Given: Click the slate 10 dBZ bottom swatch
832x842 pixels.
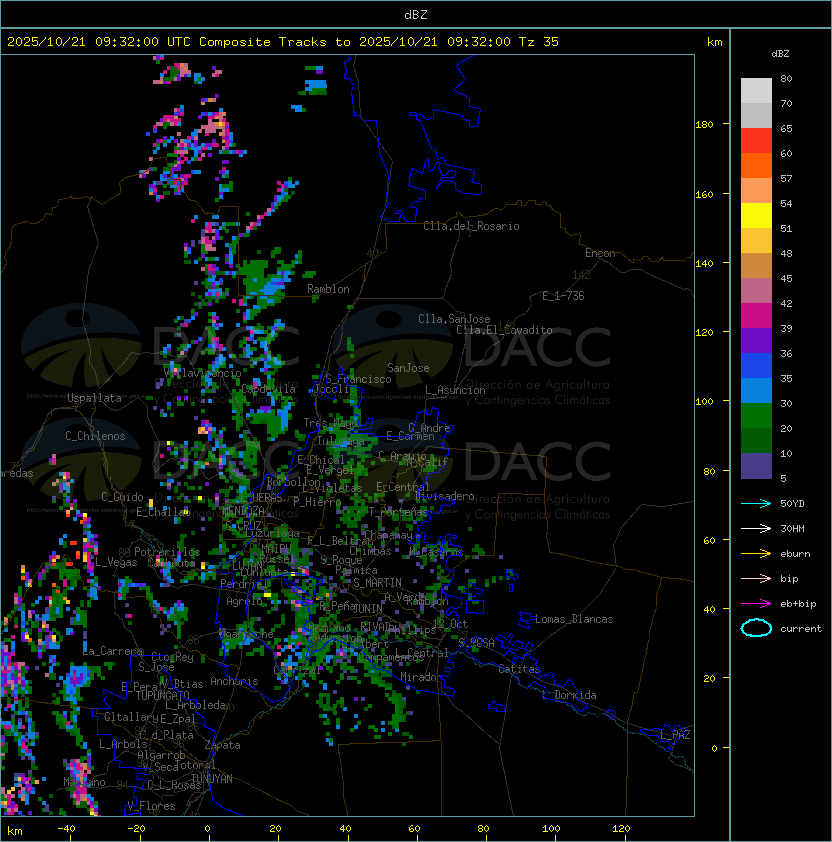Looking at the screenshot, I should [x=756, y=466].
